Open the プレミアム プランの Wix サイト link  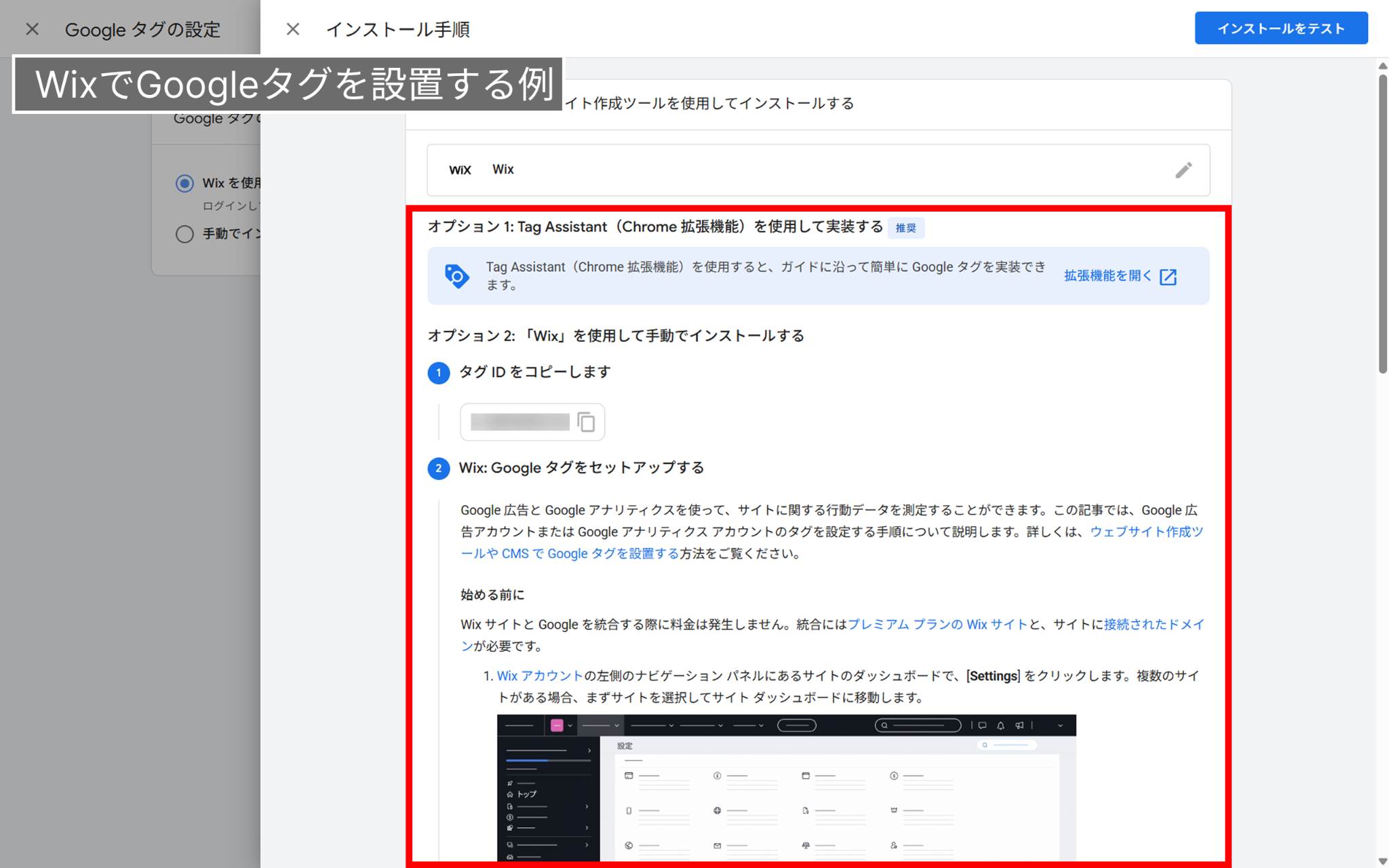[x=937, y=624]
